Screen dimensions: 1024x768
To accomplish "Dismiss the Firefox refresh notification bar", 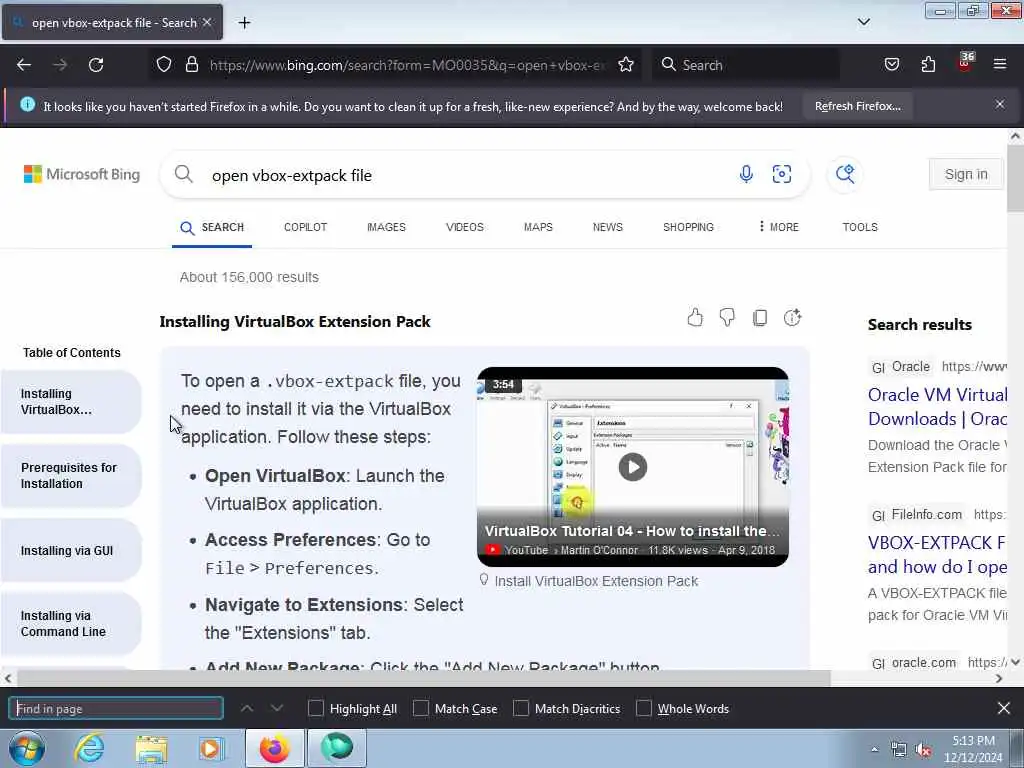I will 999,104.
